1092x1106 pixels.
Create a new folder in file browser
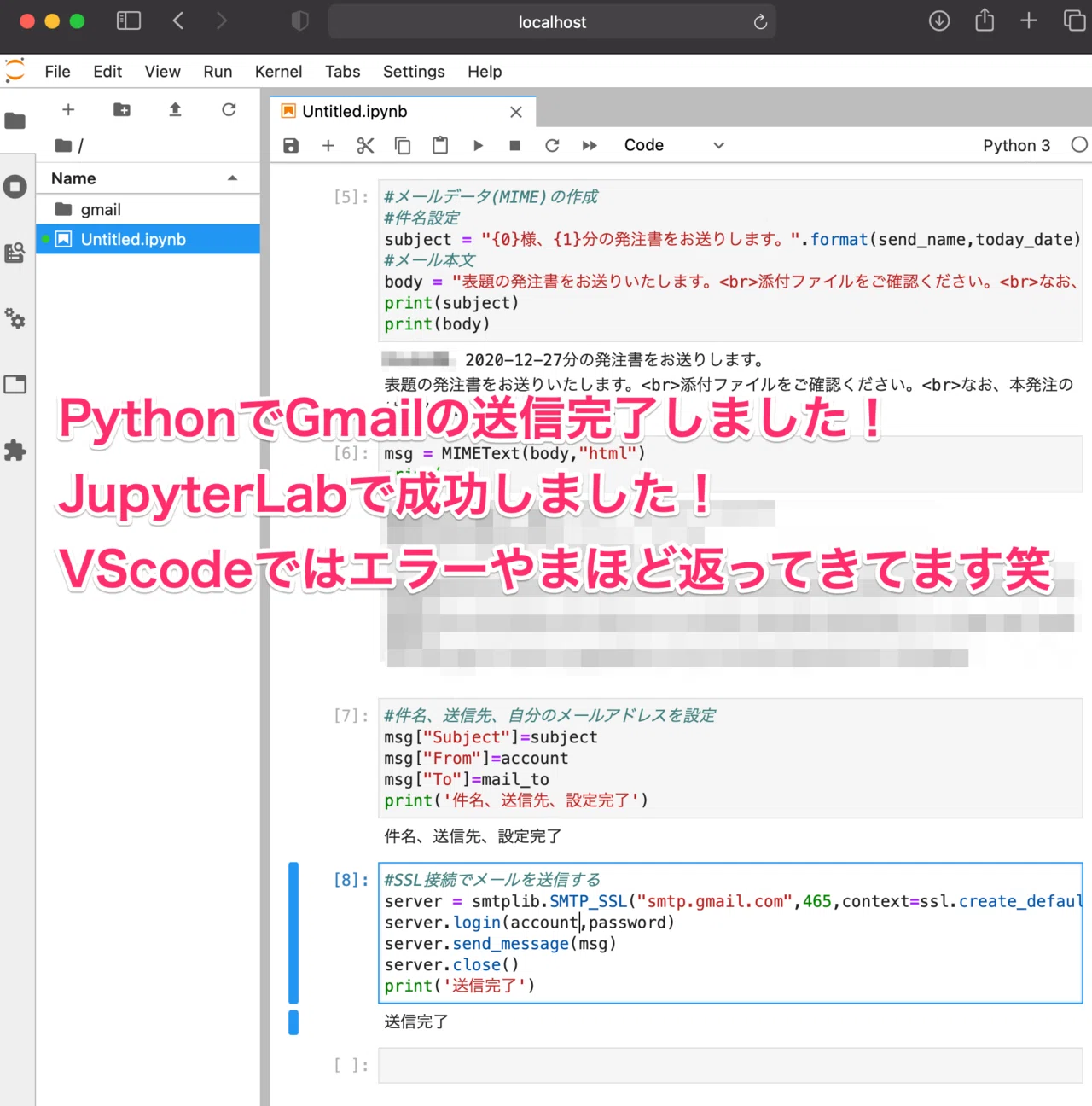(x=122, y=109)
